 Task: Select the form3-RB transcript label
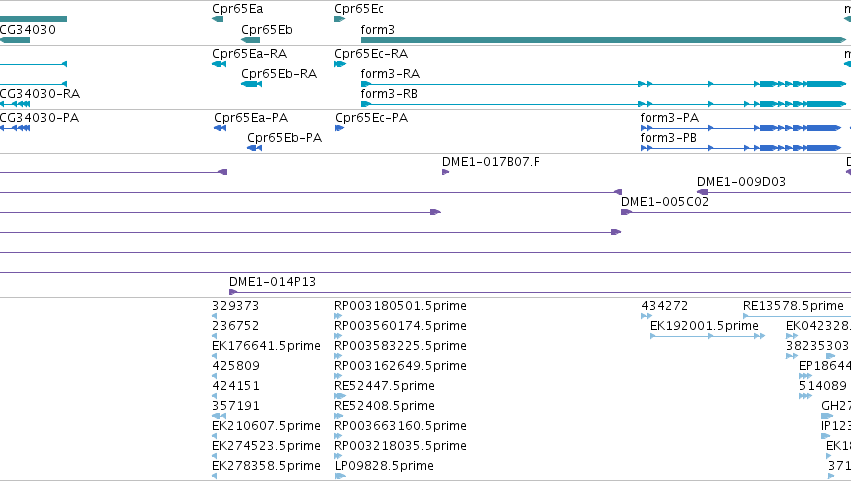(x=389, y=94)
